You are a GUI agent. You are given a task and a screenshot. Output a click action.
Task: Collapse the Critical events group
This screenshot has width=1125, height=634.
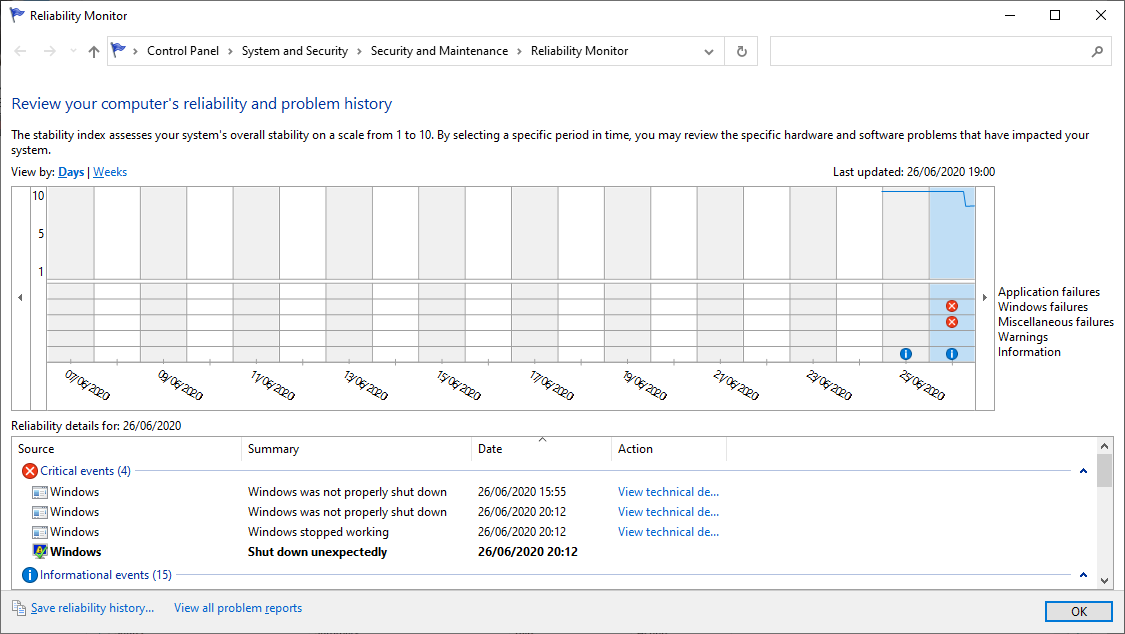(1083, 471)
